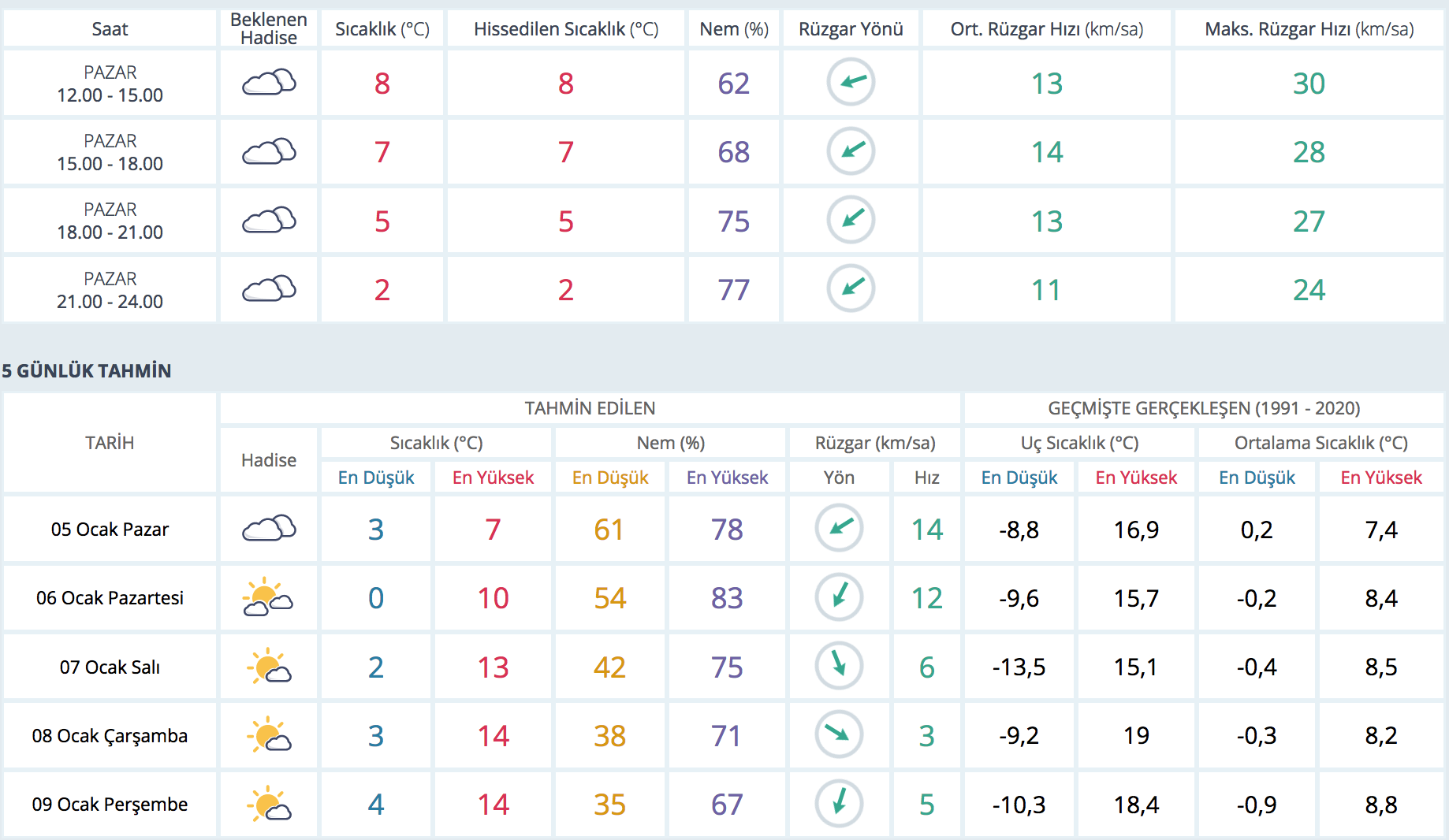This screenshot has width=1449, height=840.
Task: Click wind direction icon for 09 Ocak Perşembe
Action: [839, 804]
